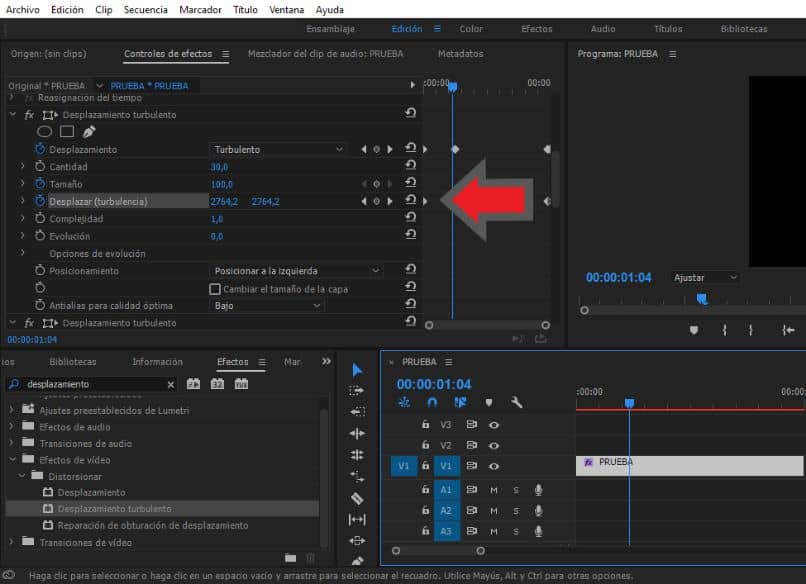Open the Secuencia menu
This screenshot has height=584, width=806.
(x=146, y=9)
